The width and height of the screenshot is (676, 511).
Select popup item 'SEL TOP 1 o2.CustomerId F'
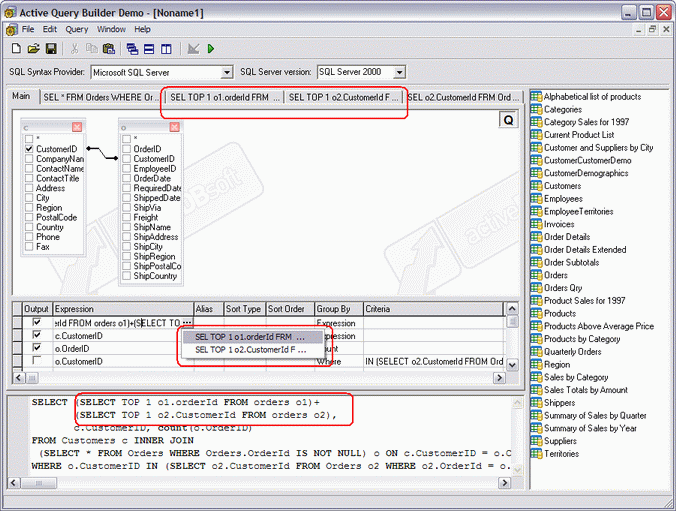(x=251, y=350)
